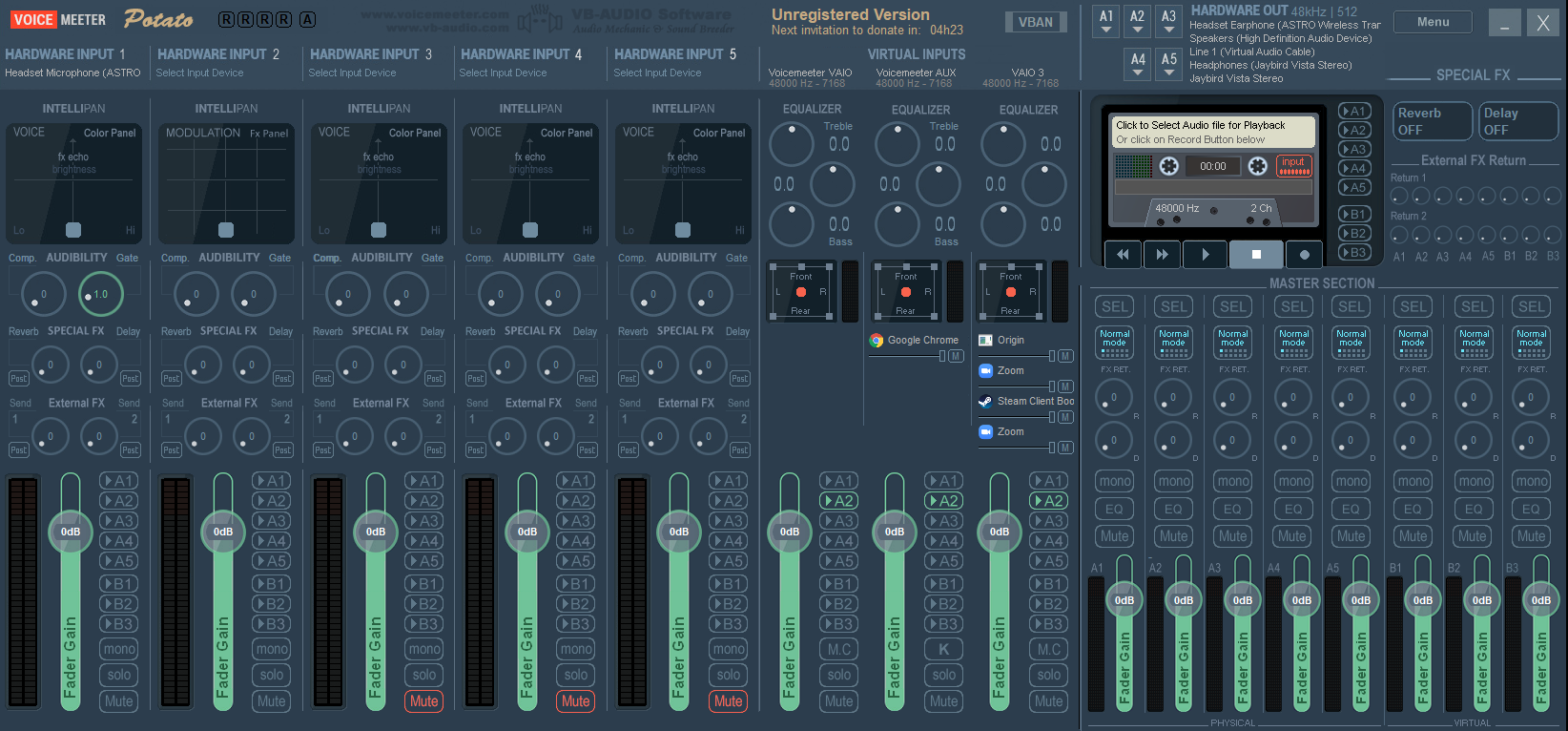The height and width of the screenshot is (731, 1568).
Task: Toggle the cassette A3 output arrow
Action: [1354, 150]
